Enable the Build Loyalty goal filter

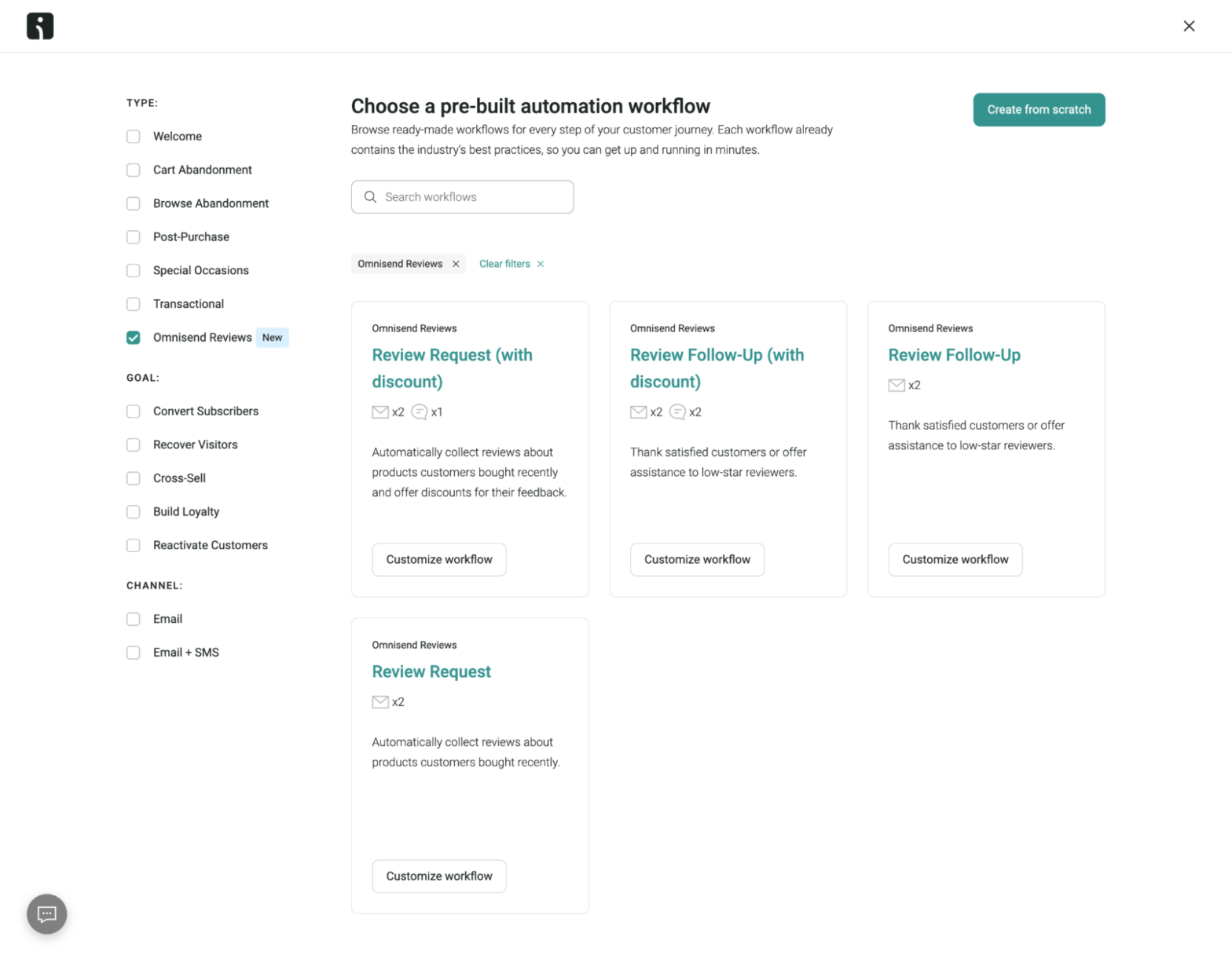133,511
